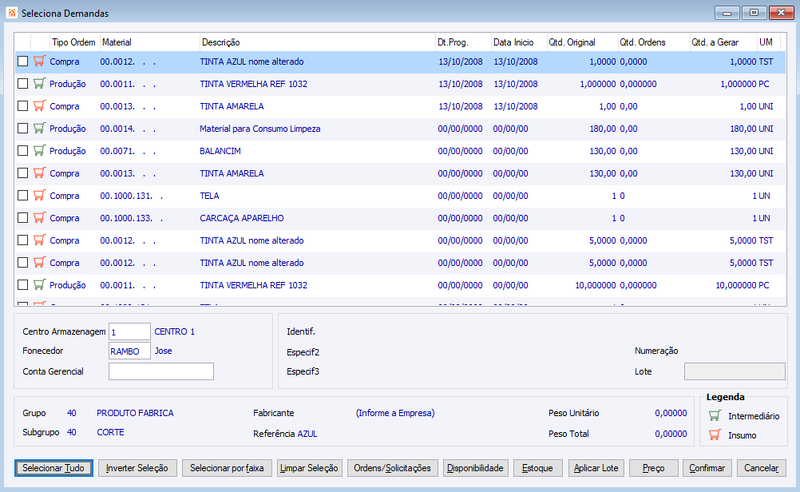
Task: Click the Descrição column header
Action: [317, 42]
